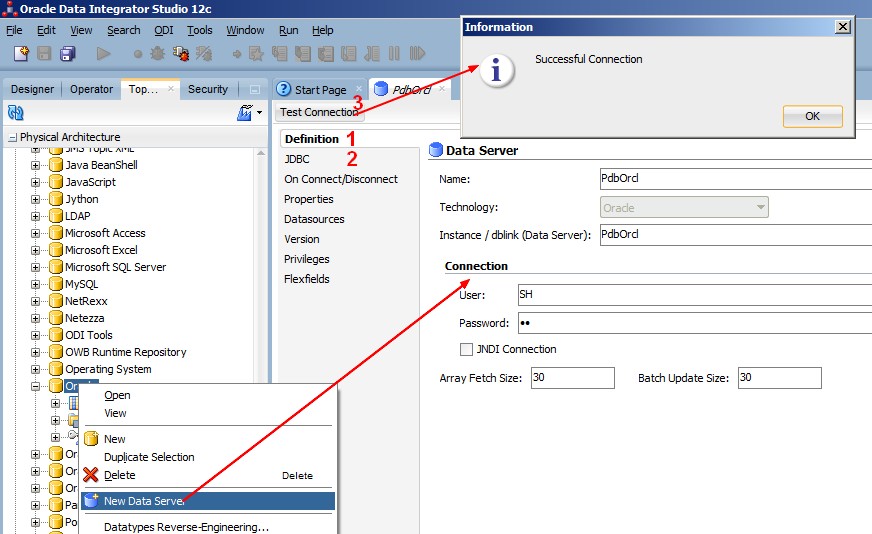Click the MySQL technology icon
Screen dimensions: 872x534
coord(56,284)
